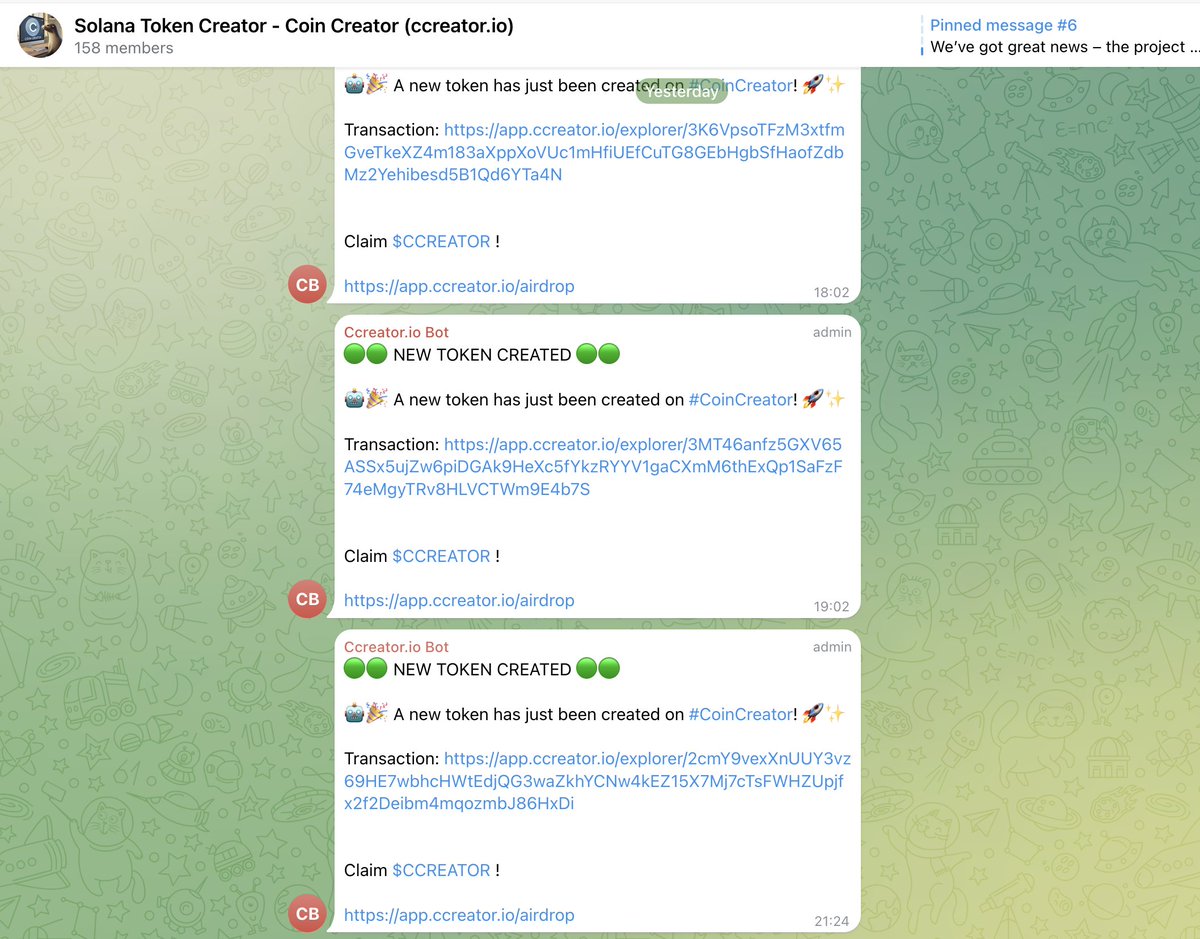Viewport: 1200px width, 939px height.
Task: Click the 19:02 message timestamp
Action: tap(832, 606)
